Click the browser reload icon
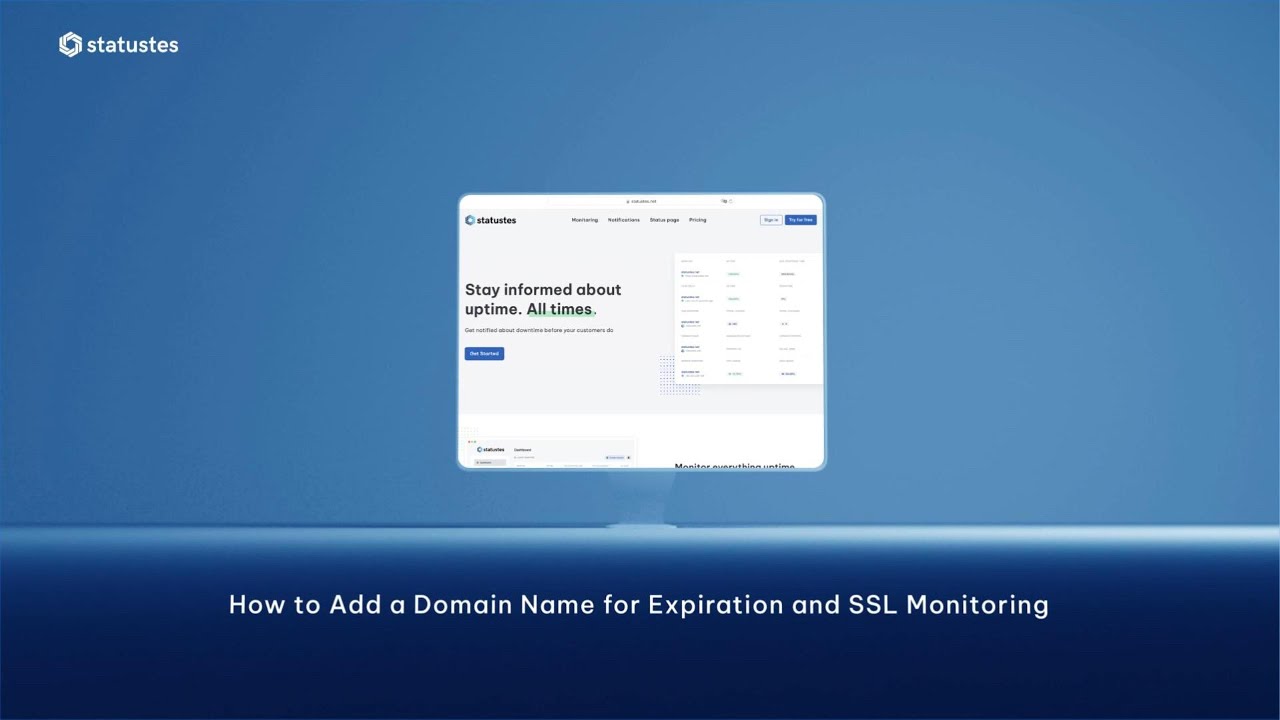This screenshot has height=720, width=1280. point(731,201)
